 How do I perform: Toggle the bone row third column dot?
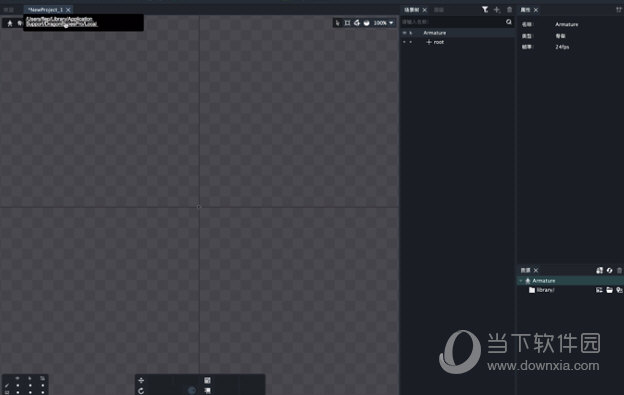43,385
